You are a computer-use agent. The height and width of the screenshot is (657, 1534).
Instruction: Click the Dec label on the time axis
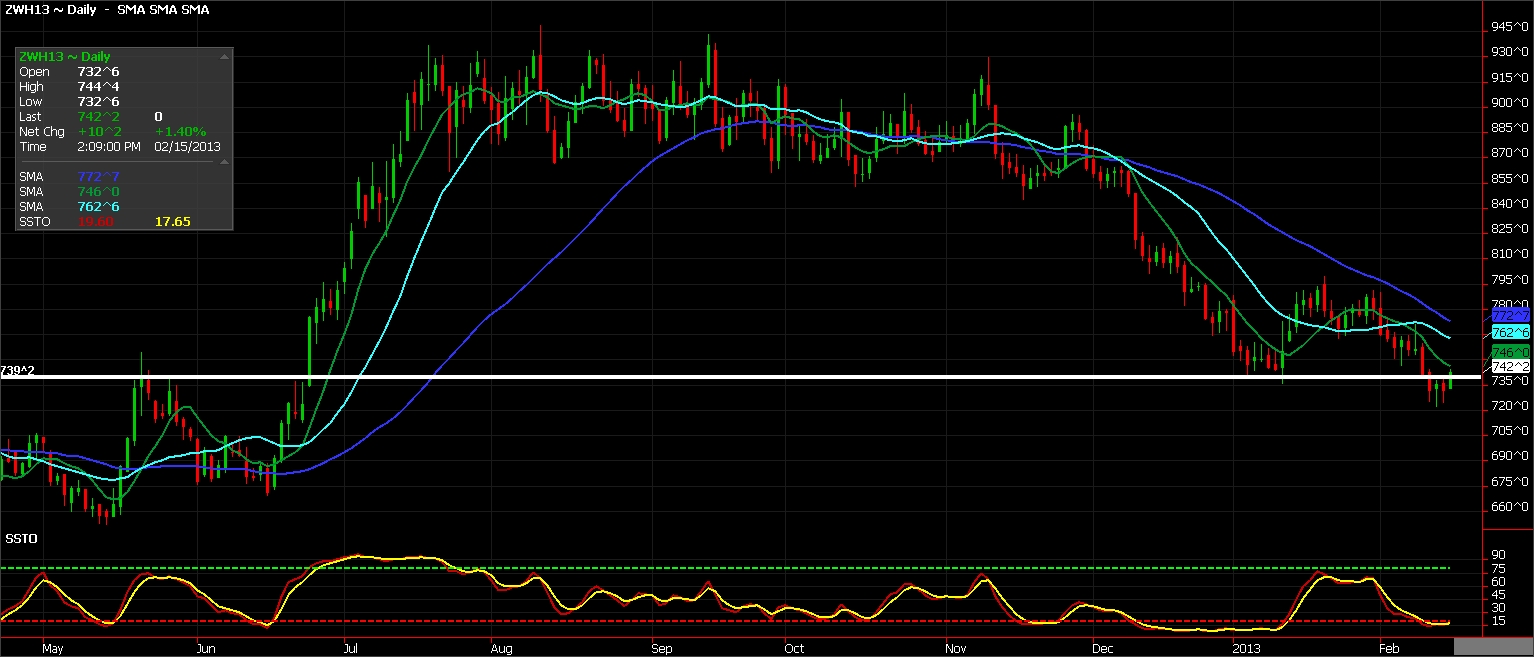point(1101,649)
